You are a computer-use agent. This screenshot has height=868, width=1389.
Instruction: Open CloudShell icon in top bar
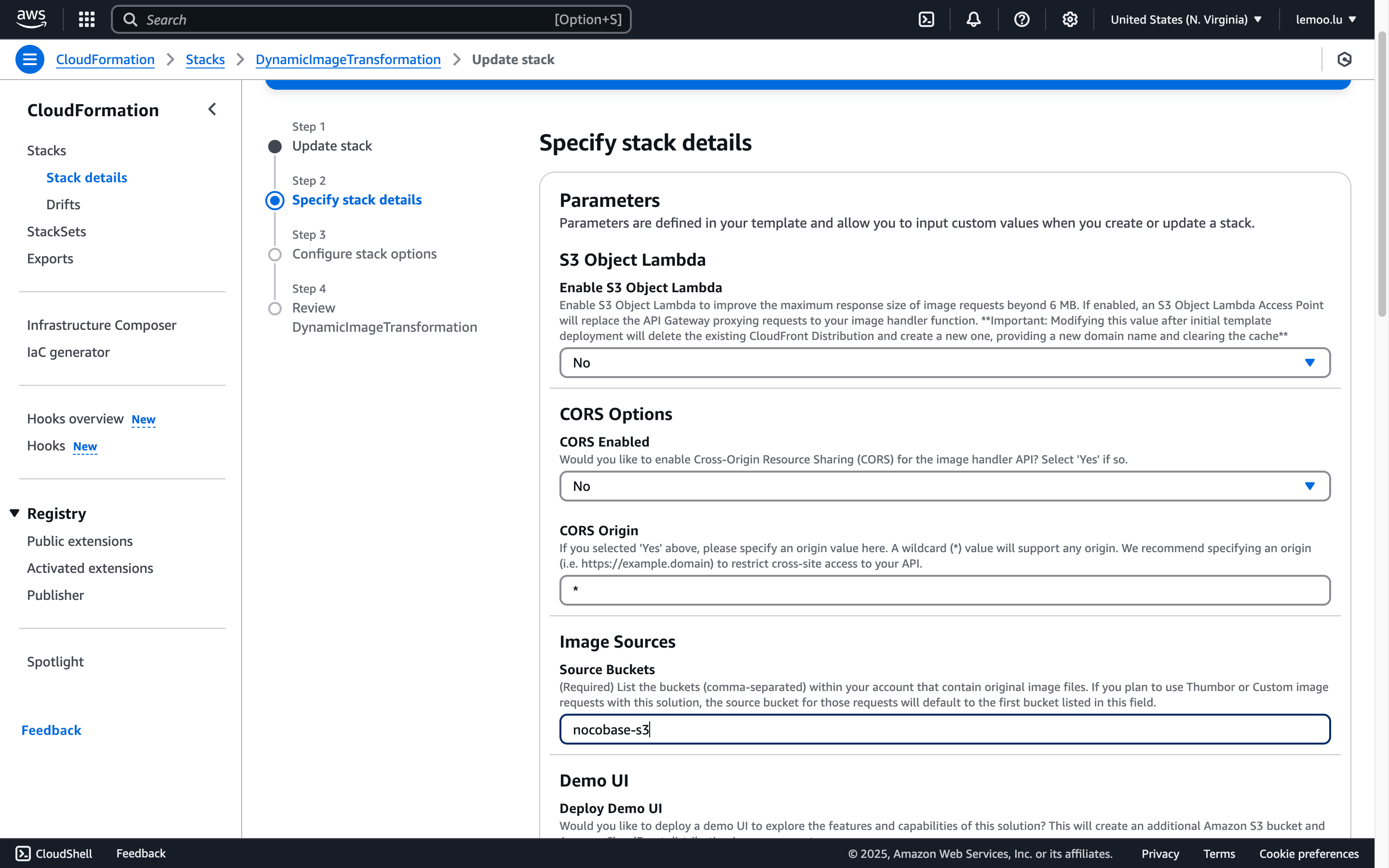pyautogui.click(x=926, y=19)
